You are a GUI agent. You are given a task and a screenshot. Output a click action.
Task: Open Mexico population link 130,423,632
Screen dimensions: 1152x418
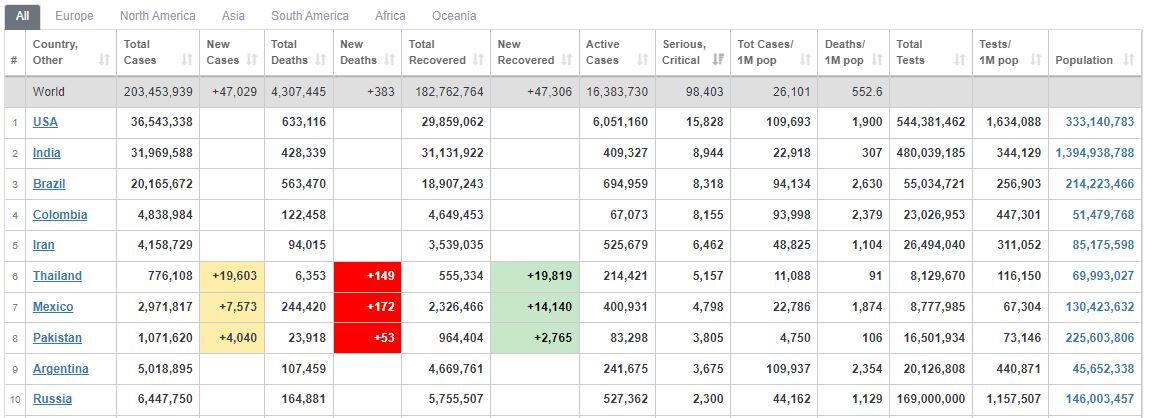[x=1100, y=307]
